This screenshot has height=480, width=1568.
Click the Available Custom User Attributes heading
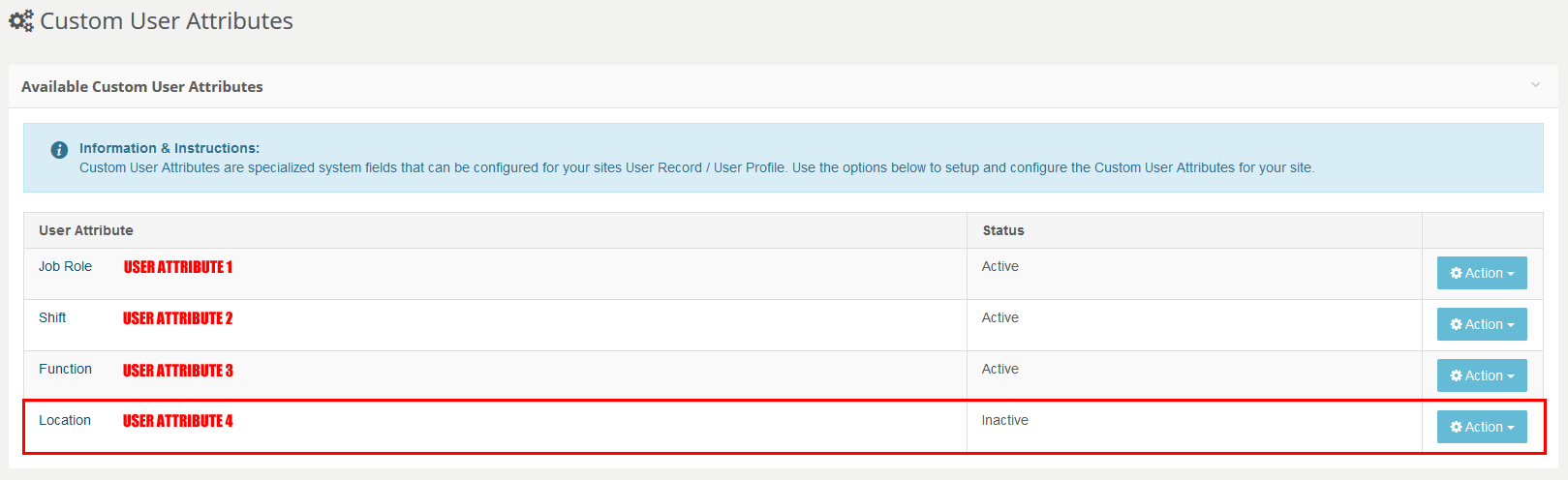[x=142, y=86]
